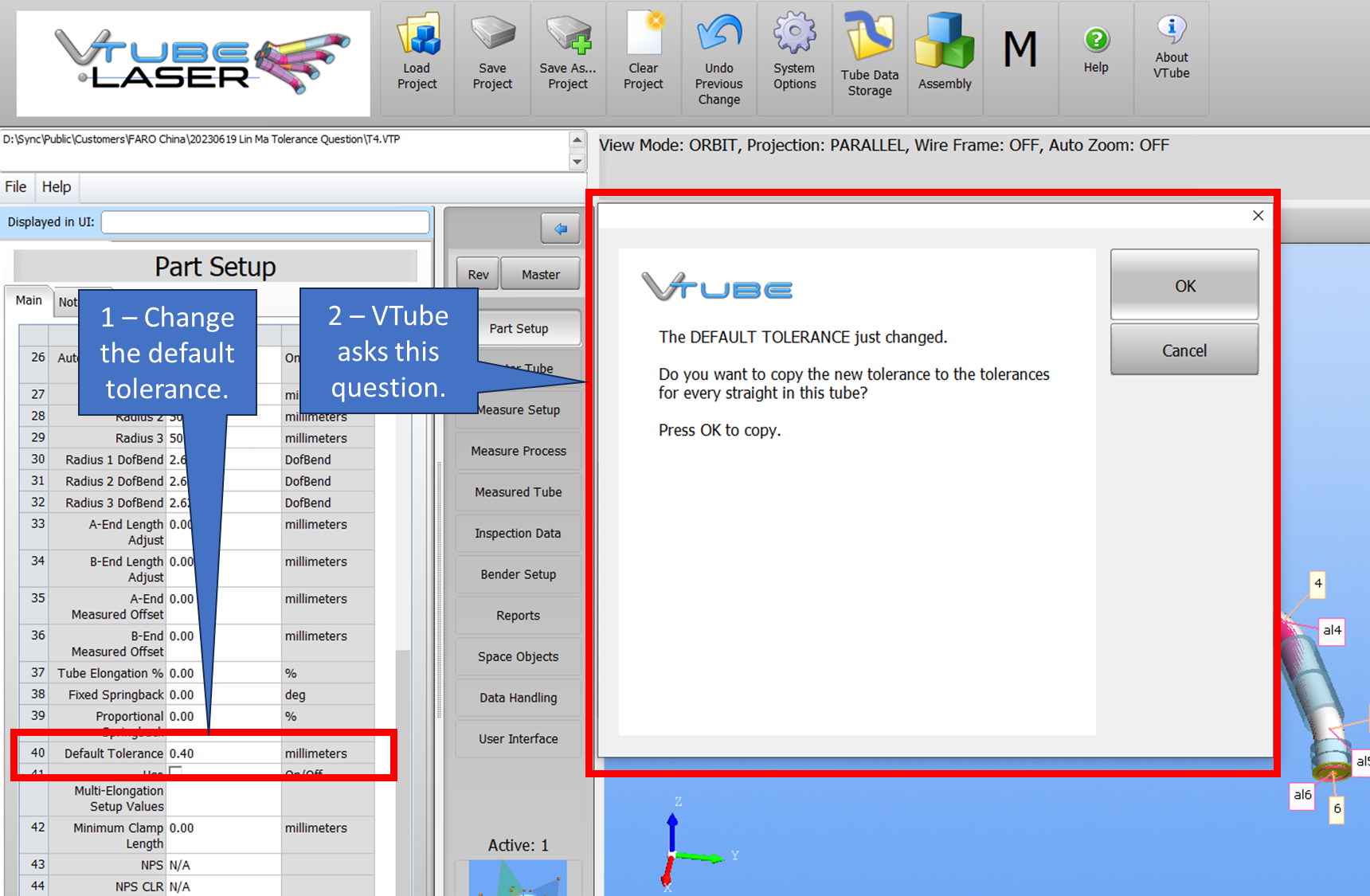Click the al6 label in 3D view

click(x=1302, y=795)
